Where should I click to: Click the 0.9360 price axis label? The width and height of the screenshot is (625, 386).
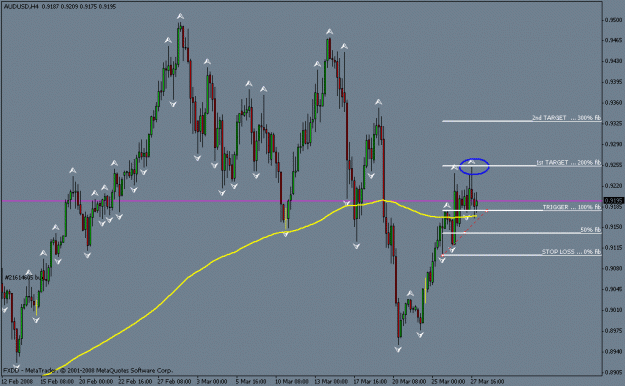pyautogui.click(x=614, y=102)
